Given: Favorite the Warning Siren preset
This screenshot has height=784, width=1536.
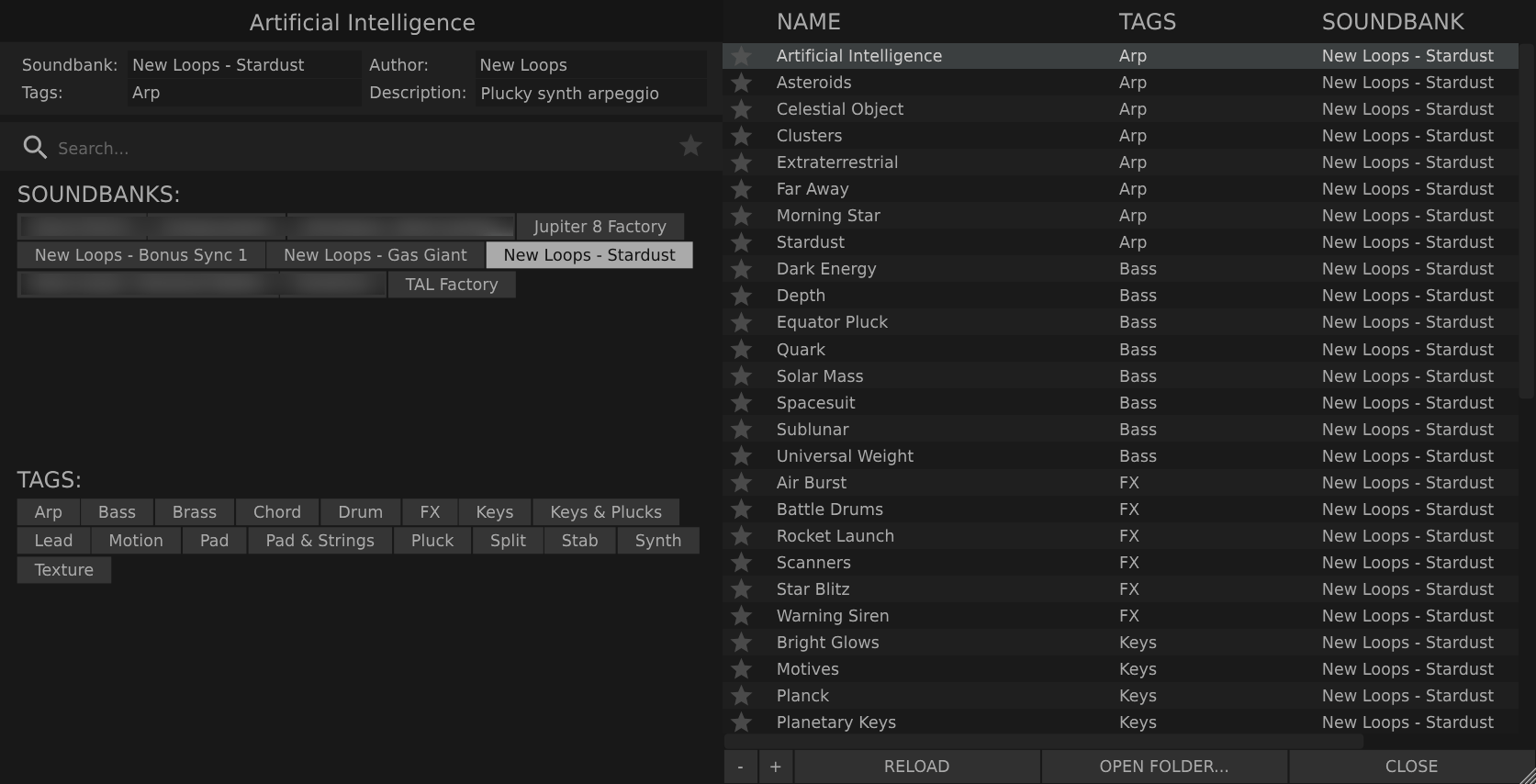Looking at the screenshot, I should click(x=742, y=616).
